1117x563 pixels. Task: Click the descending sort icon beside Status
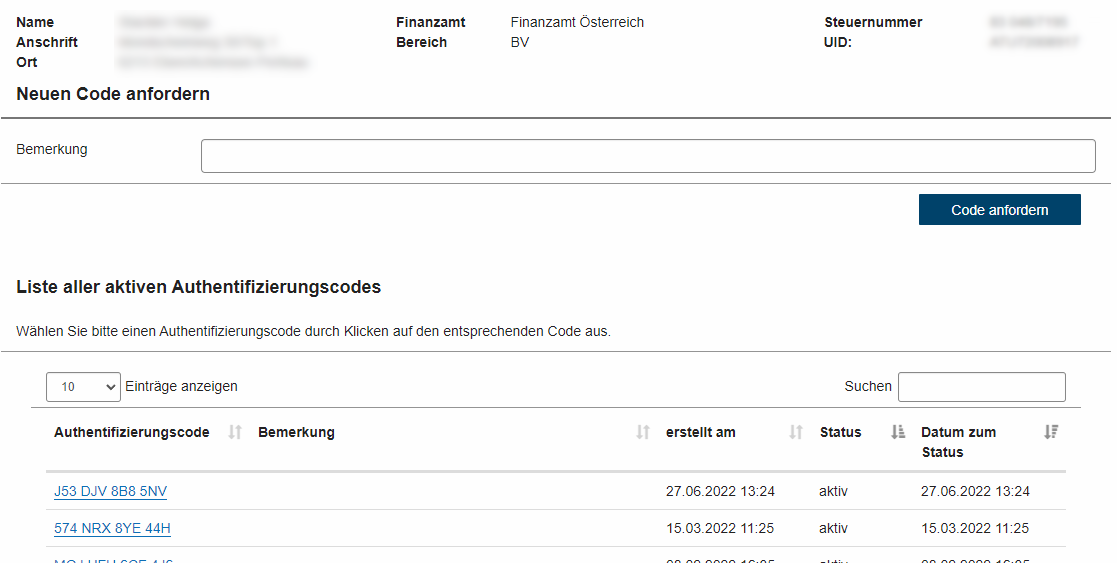[x=898, y=432]
